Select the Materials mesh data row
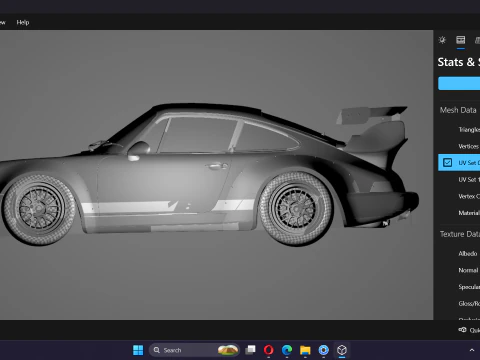 pyautogui.click(x=459, y=213)
